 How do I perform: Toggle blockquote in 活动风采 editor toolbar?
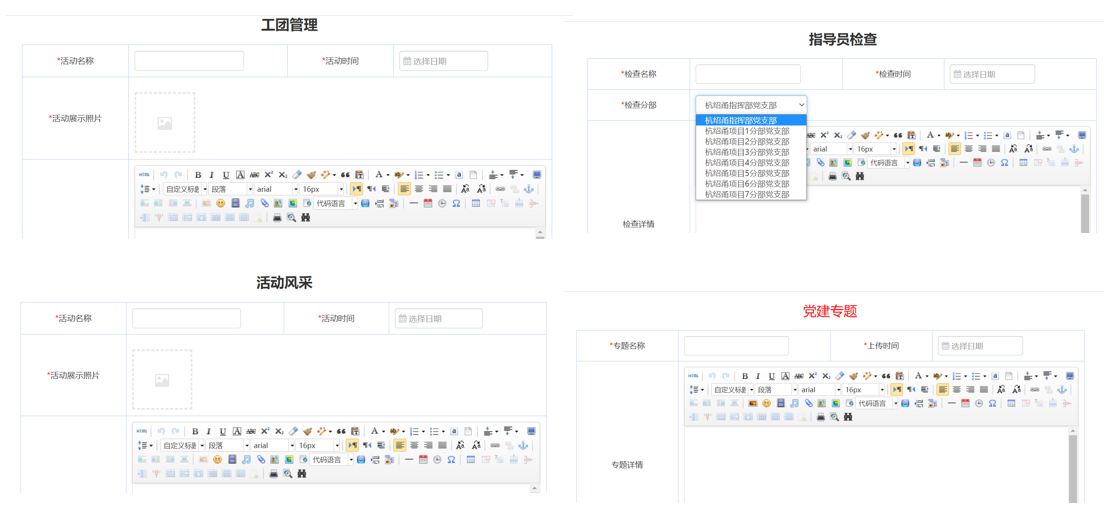point(341,432)
